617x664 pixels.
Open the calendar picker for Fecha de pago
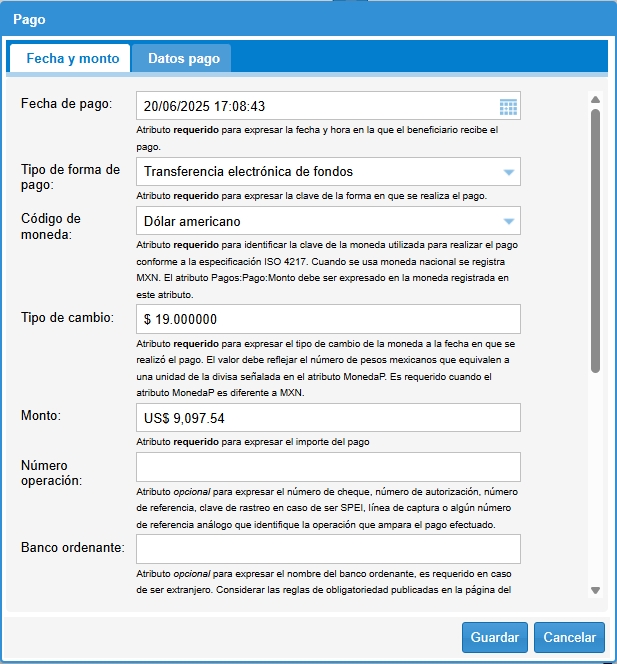pos(508,106)
